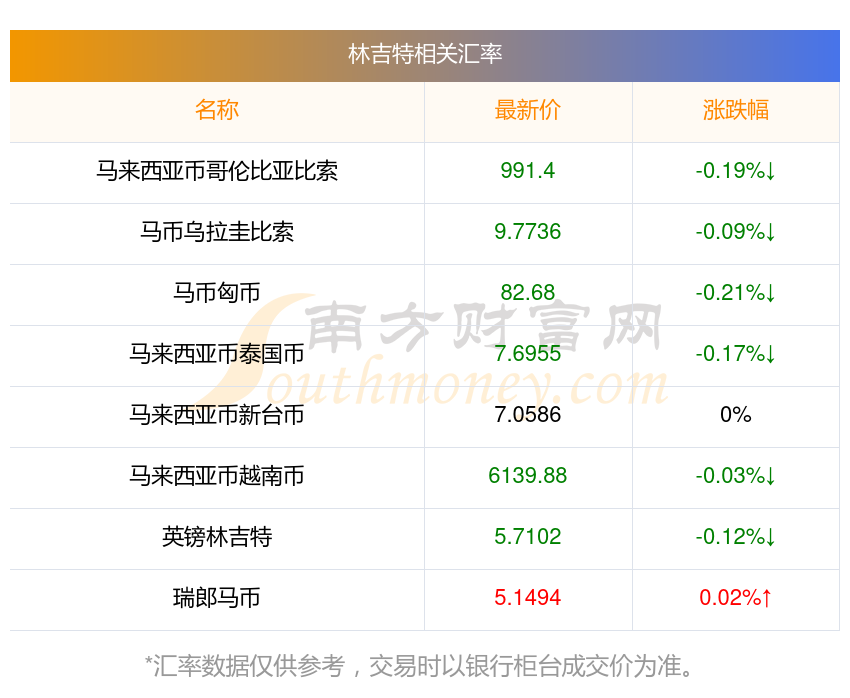Image resolution: width=850 pixels, height=698 pixels.
Task: Click the price 9.7736
Action: [x=527, y=232]
